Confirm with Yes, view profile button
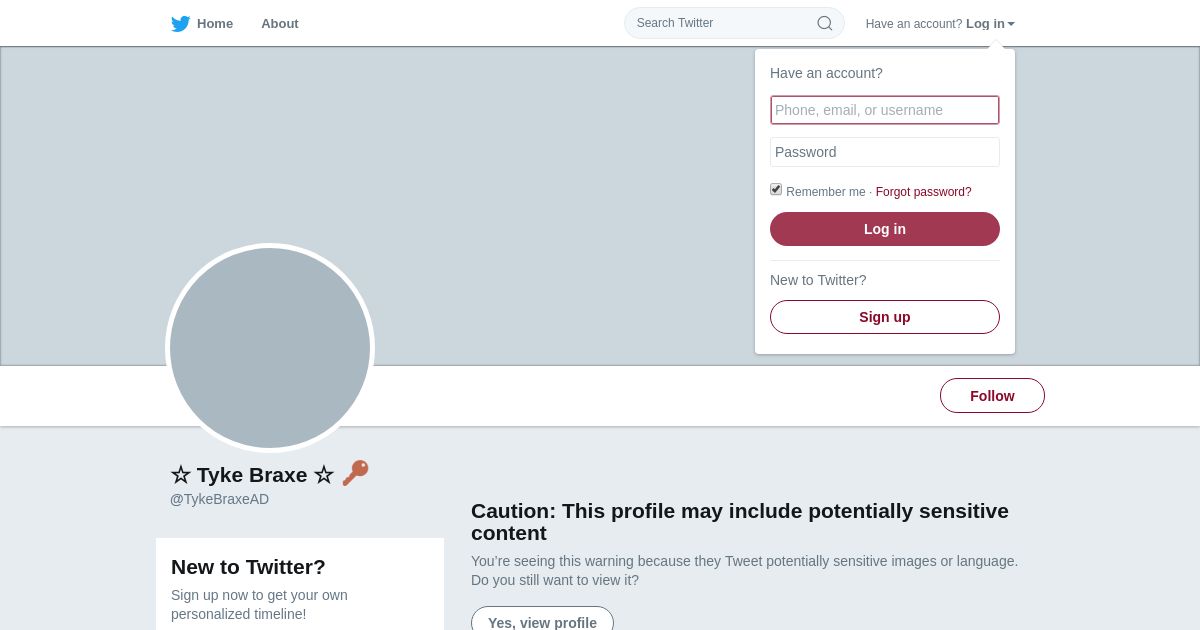 [x=542, y=621]
